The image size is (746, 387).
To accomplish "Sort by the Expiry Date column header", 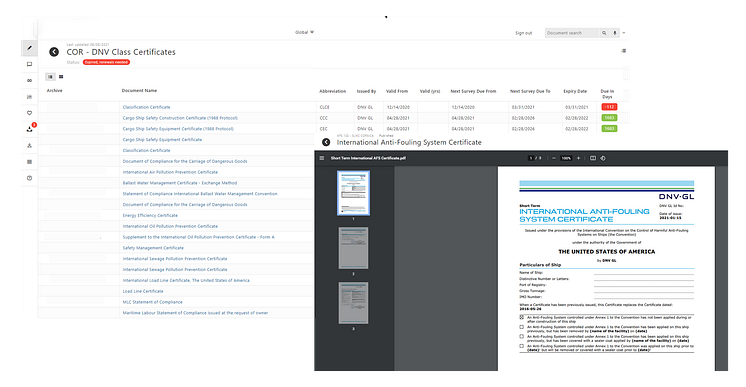I will pos(575,91).
